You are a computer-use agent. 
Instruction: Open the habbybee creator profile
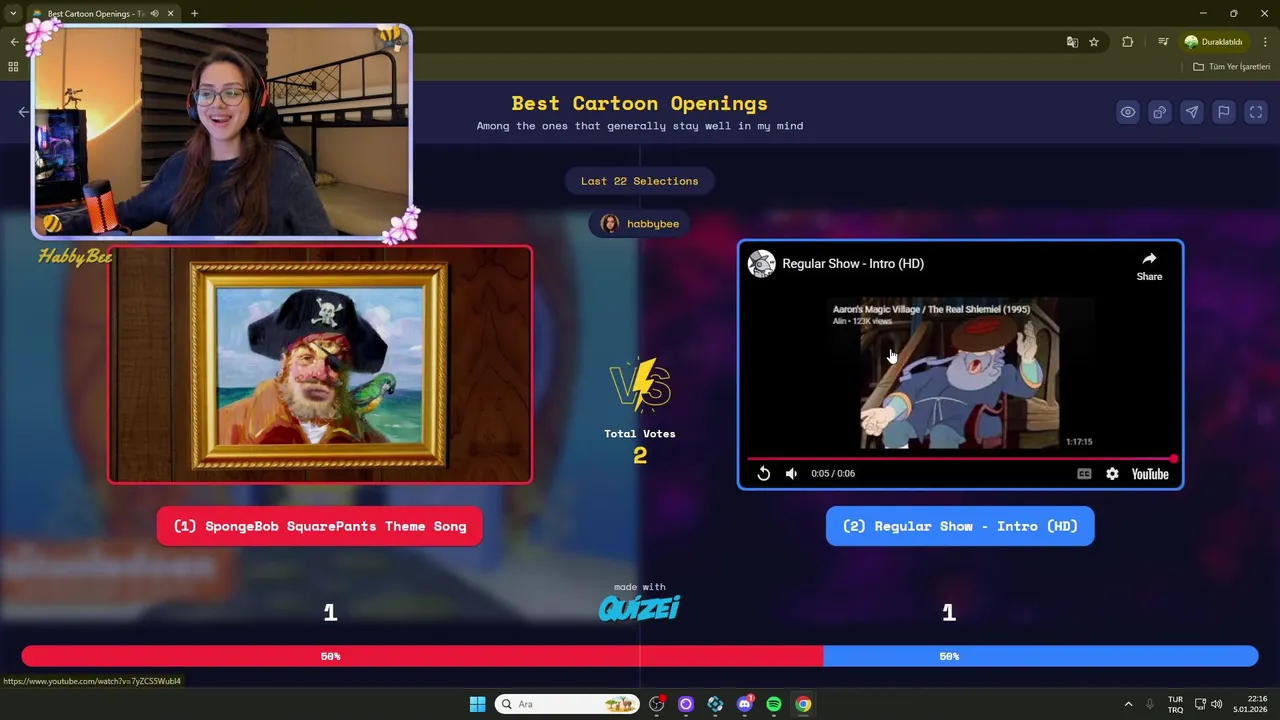click(x=640, y=224)
